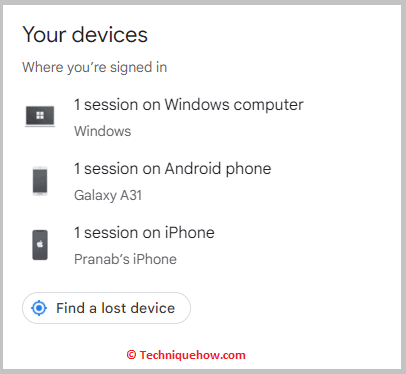Select the Galaxy A31 device name
Image resolution: width=406 pixels, height=374 pixels.
click(x=108, y=195)
